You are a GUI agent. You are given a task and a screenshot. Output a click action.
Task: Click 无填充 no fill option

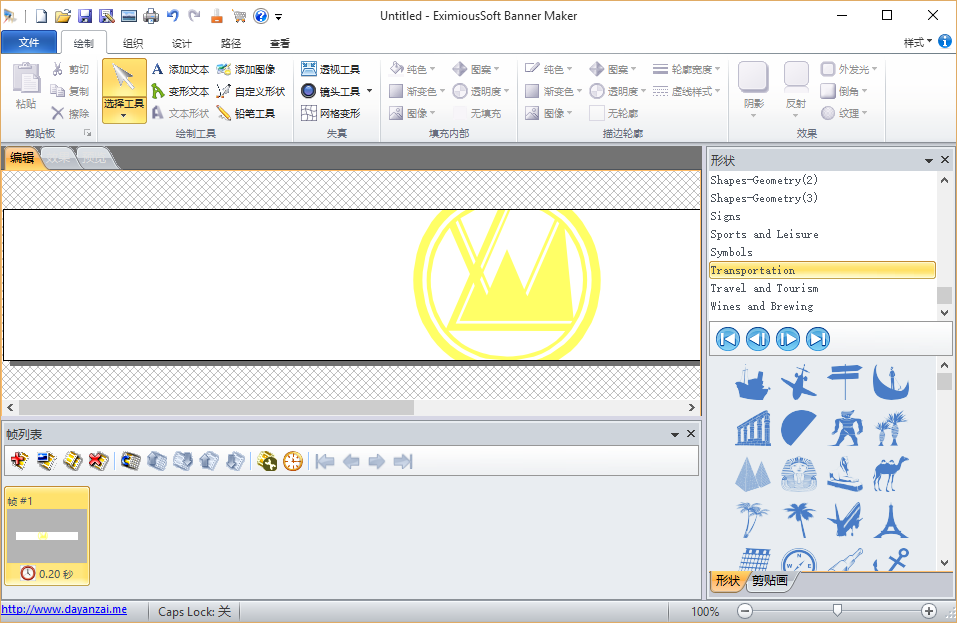click(478, 113)
